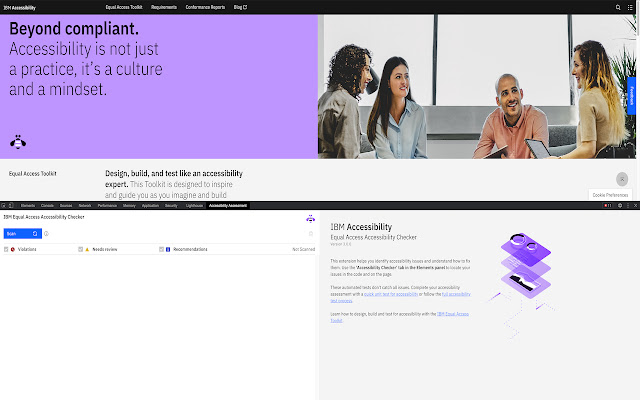Click the Equal Access Toolkit section label

(33, 173)
